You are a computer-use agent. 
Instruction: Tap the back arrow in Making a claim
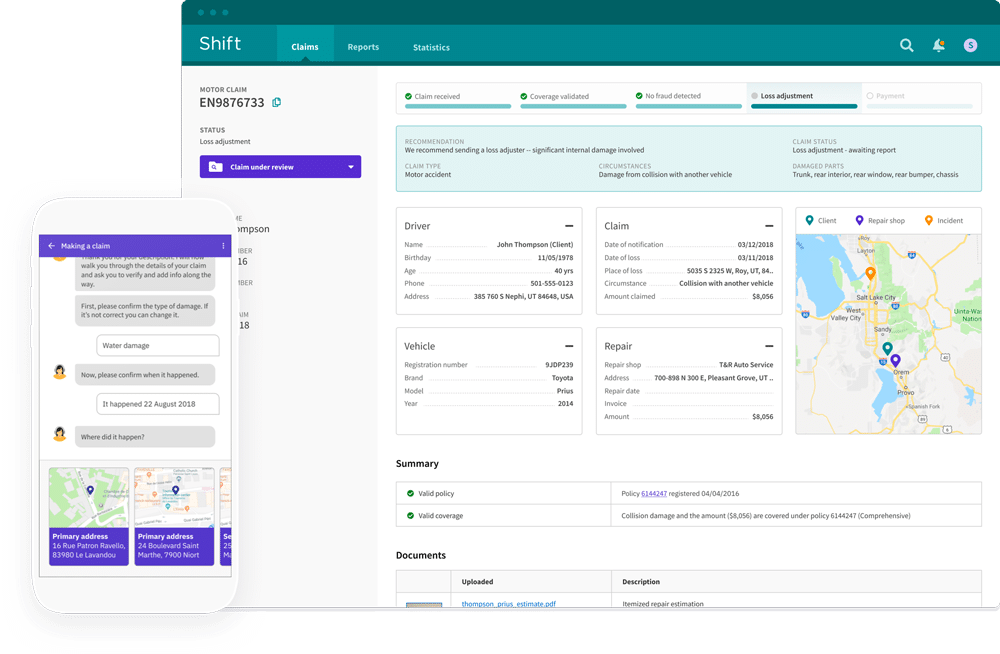52,246
